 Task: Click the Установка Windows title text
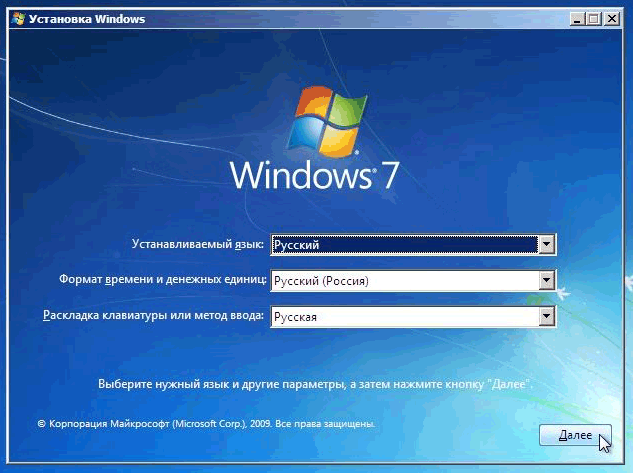pyautogui.click(x=87, y=19)
